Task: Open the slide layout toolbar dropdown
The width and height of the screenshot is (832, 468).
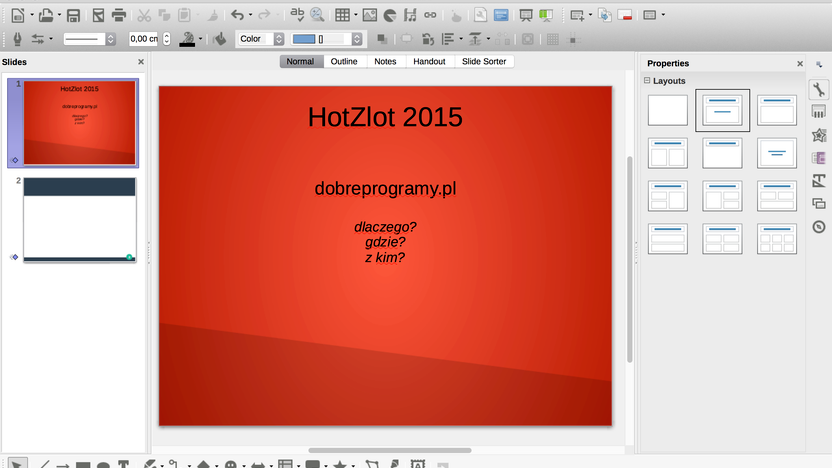Action: 663,15
